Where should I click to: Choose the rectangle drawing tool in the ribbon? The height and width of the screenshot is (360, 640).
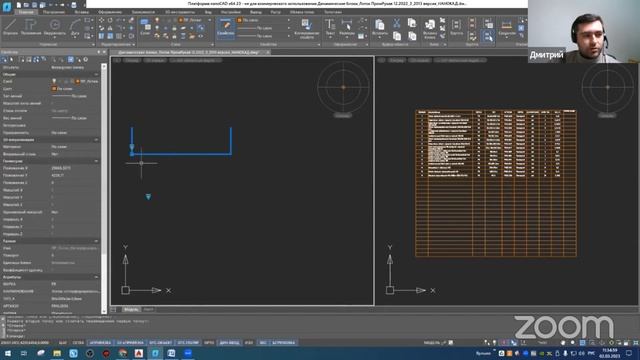tap(87, 20)
